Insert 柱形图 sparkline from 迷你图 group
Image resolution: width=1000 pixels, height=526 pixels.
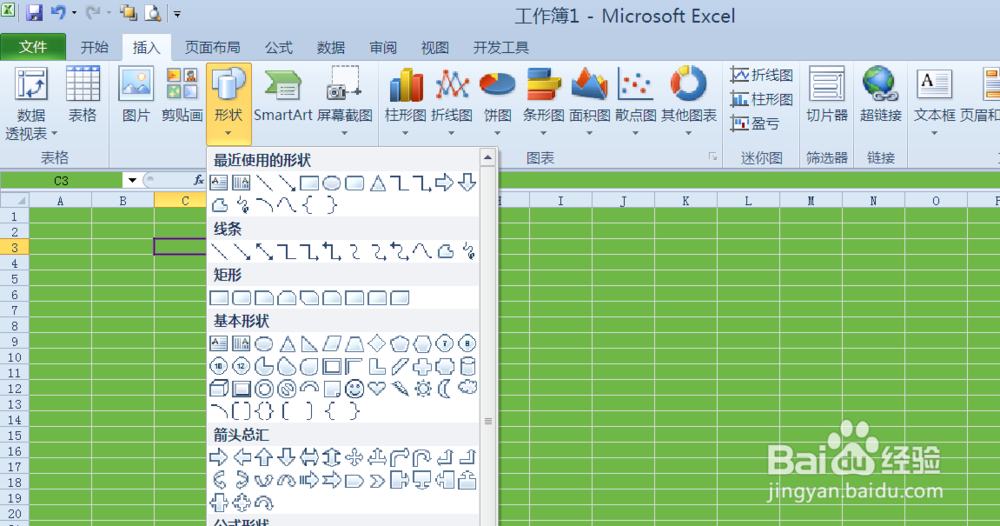point(761,99)
